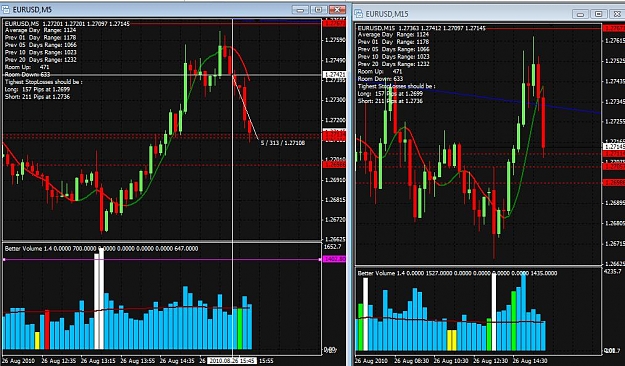
Task: Restore the EURUSD,M5 chart window
Action: tap(318, 10)
